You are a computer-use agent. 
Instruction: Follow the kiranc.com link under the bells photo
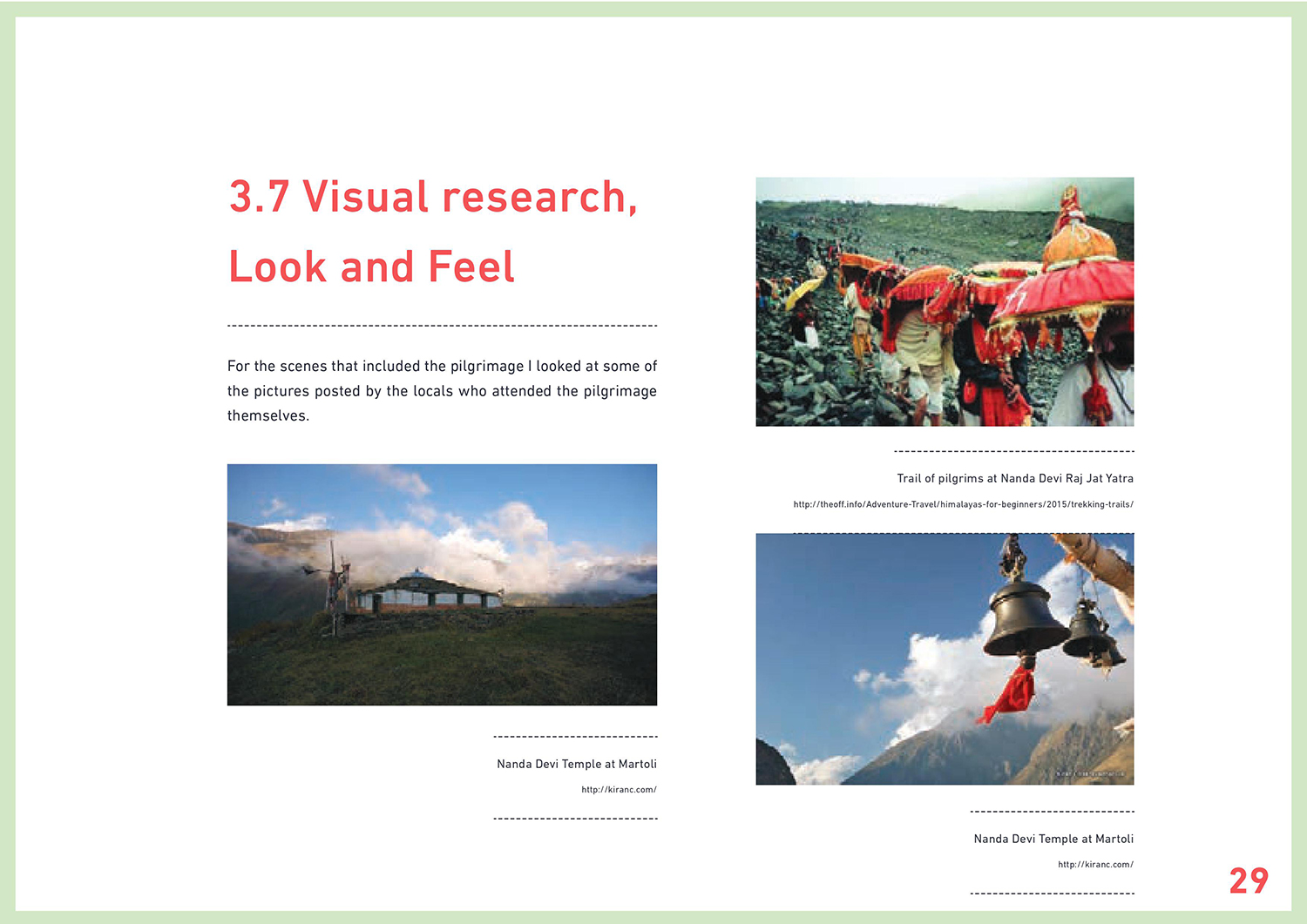pos(1095,865)
